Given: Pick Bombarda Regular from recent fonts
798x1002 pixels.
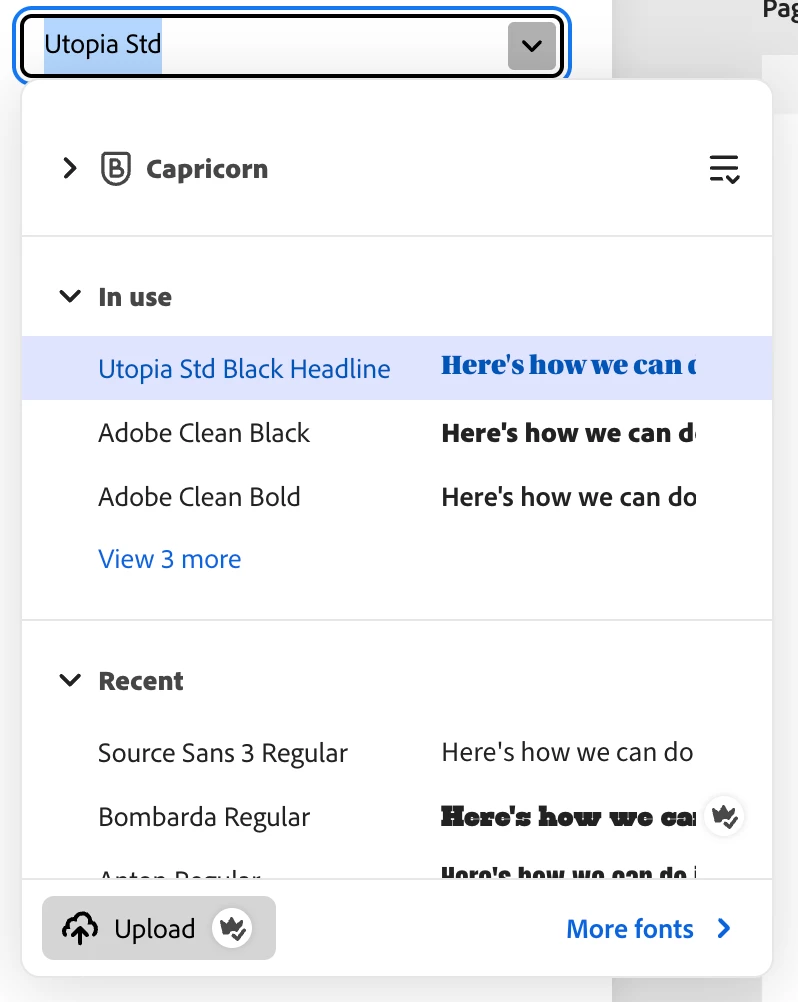Looking at the screenshot, I should (x=204, y=817).
